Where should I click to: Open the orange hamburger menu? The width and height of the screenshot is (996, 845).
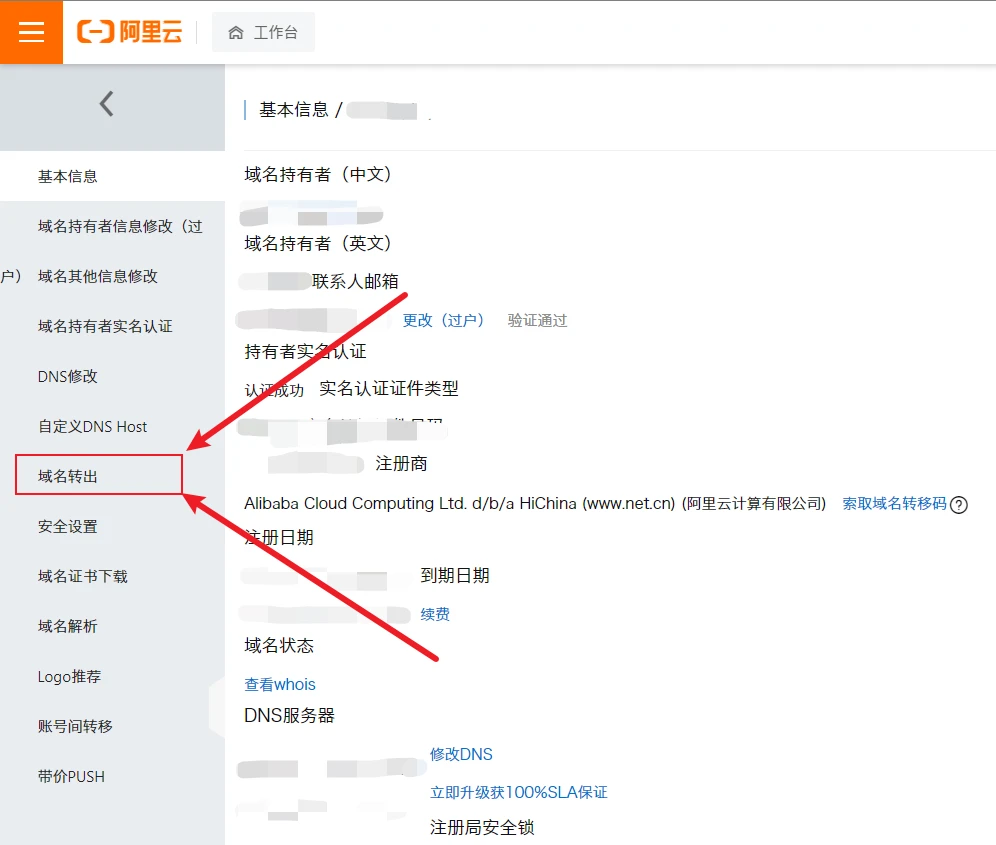coord(31,32)
